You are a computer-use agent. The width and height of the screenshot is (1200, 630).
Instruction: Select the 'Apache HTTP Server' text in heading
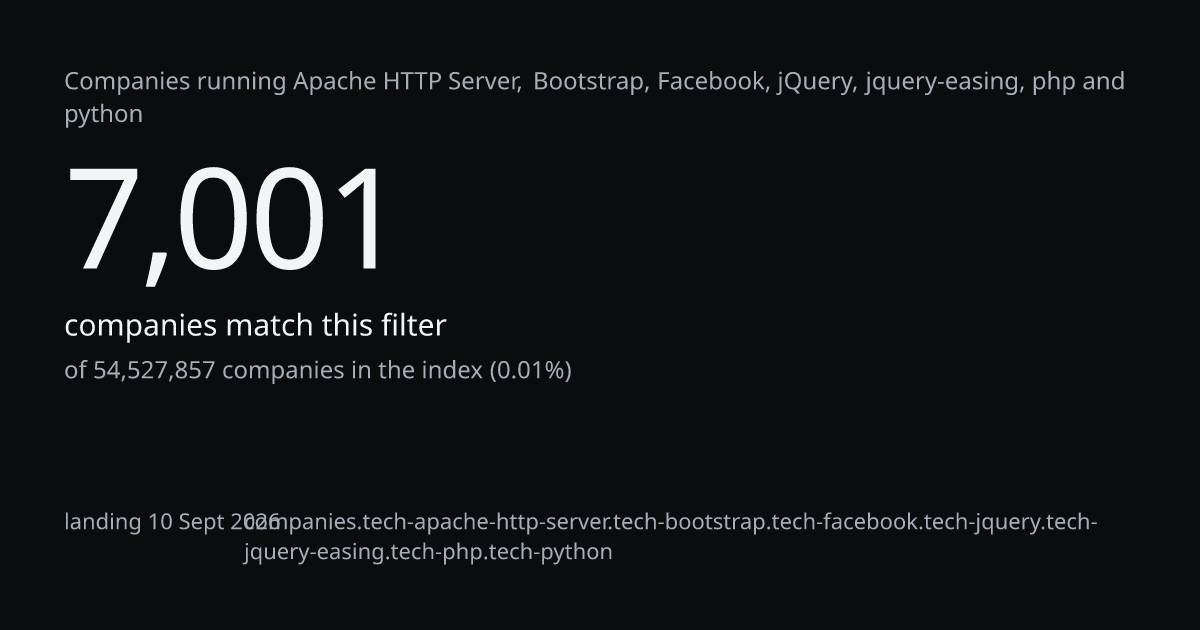point(407,82)
